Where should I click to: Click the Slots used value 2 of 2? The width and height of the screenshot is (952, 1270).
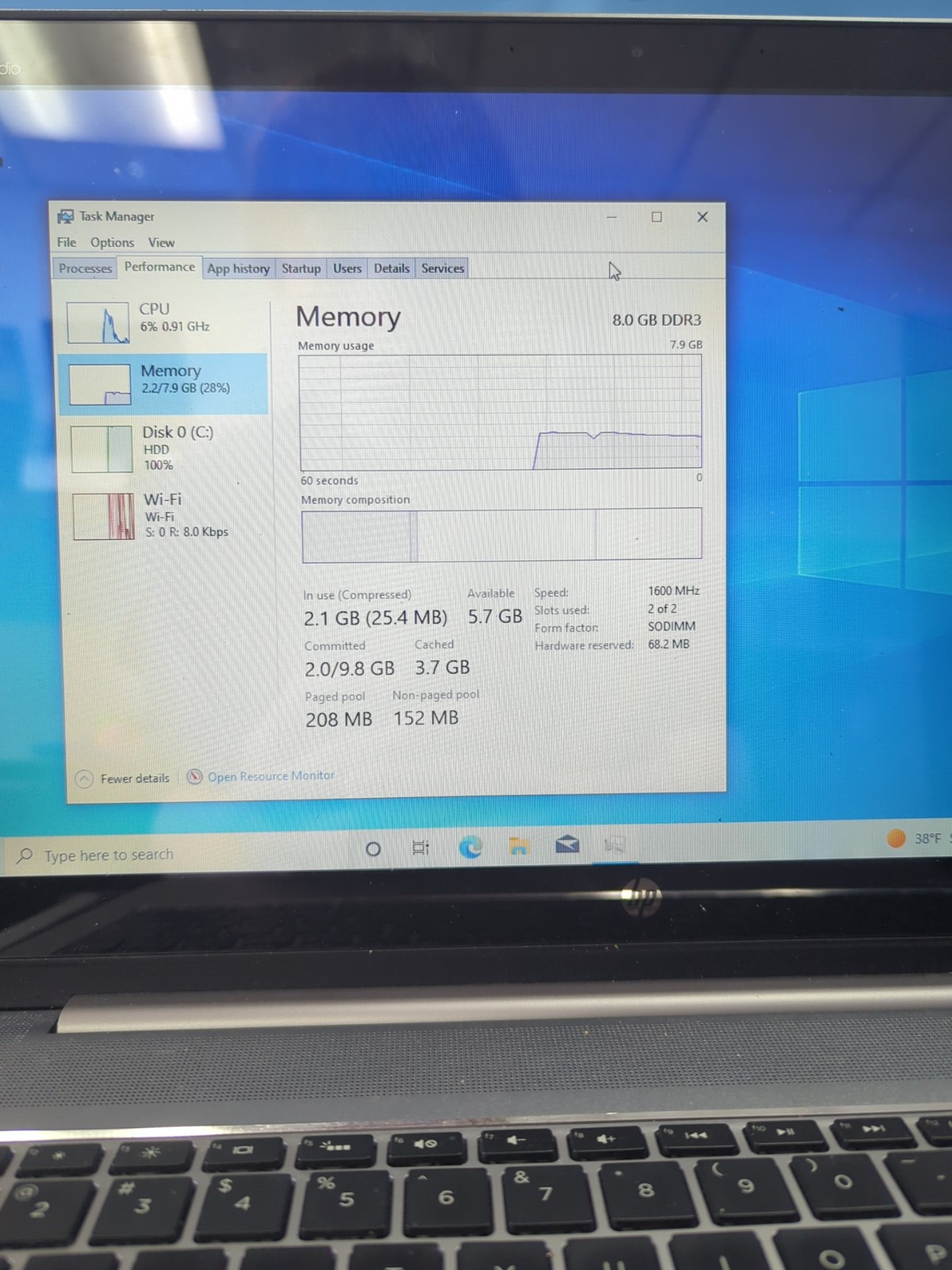pos(662,609)
